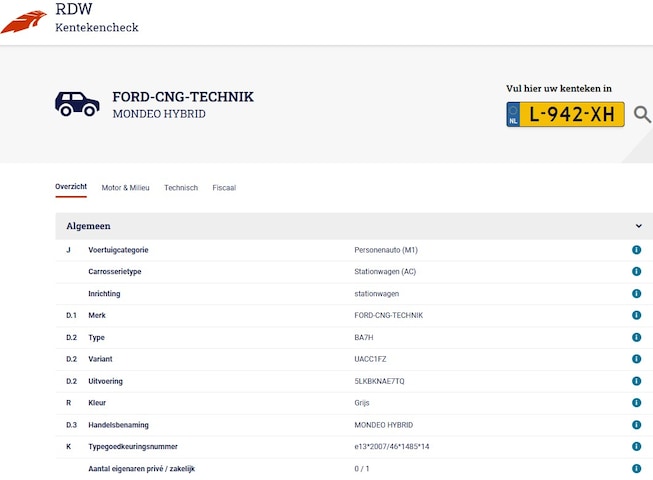Switch to the Motor & Milieu tab
This screenshot has height=480, width=653.
(x=125, y=188)
